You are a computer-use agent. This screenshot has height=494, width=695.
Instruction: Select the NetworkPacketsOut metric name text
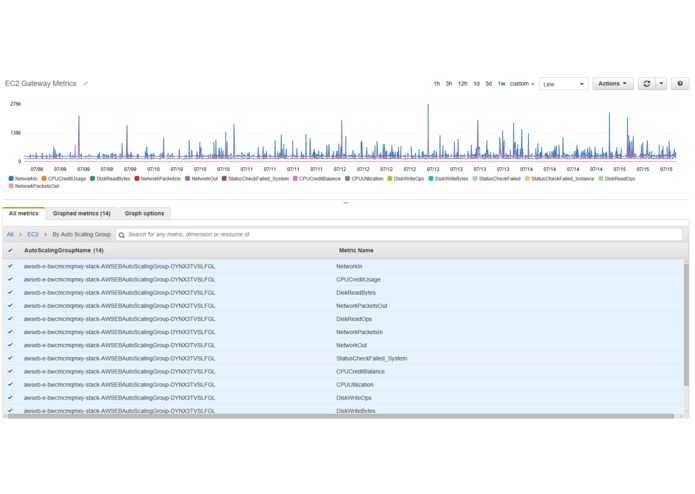[x=362, y=306]
